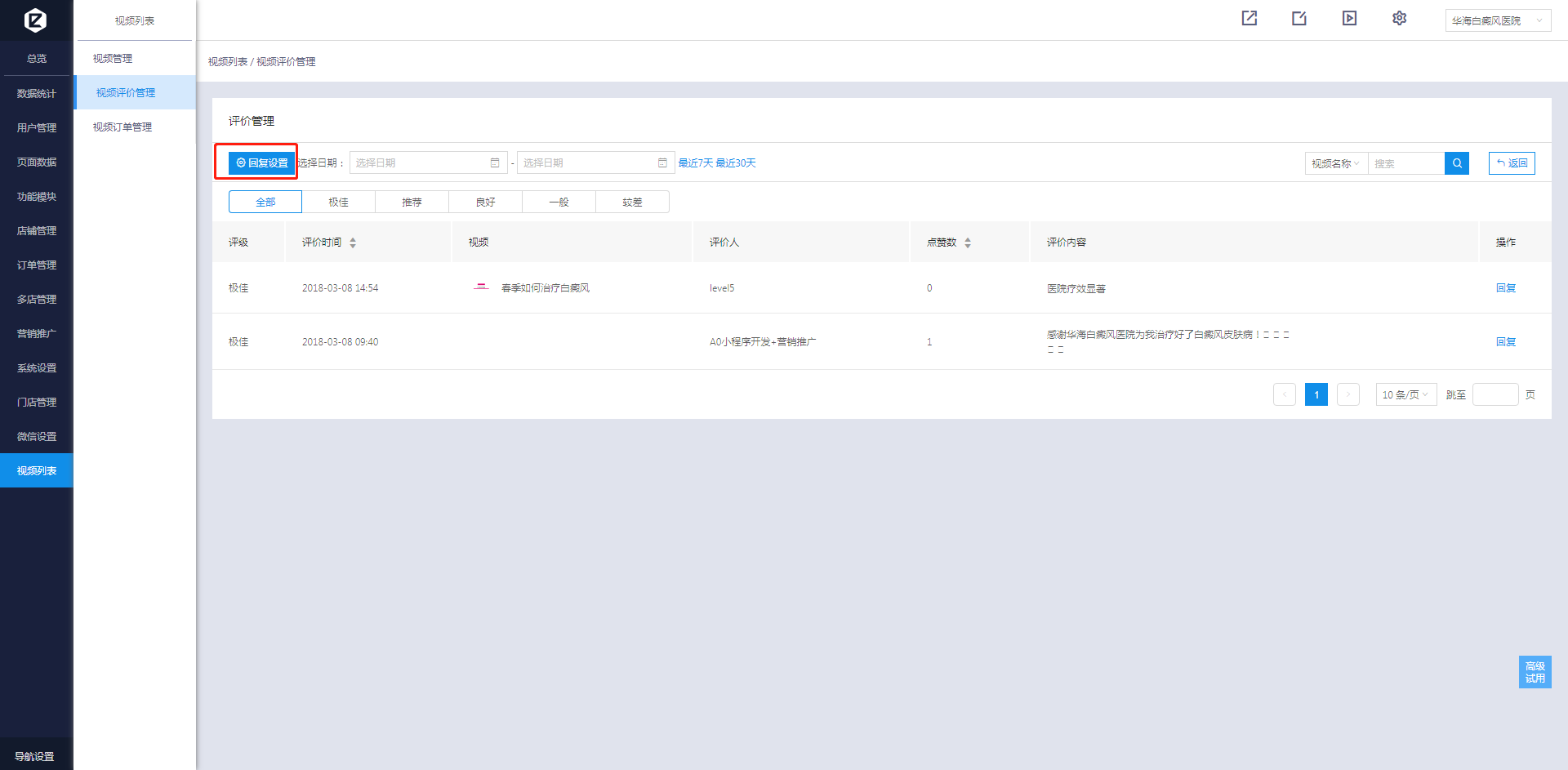
Task: Expand the 华海白癜风医院 account dropdown
Action: pyautogui.click(x=1498, y=20)
